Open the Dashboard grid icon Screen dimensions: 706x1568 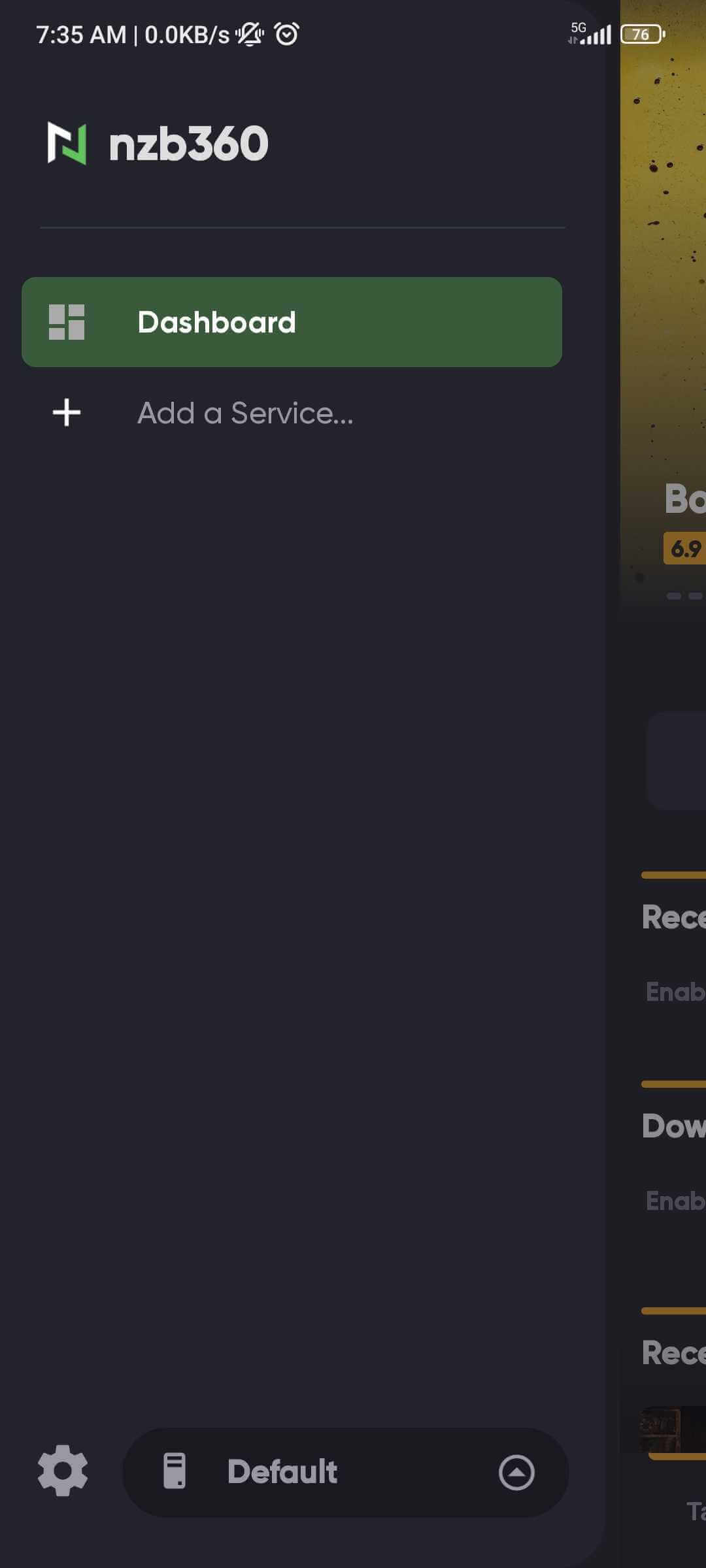click(x=67, y=322)
